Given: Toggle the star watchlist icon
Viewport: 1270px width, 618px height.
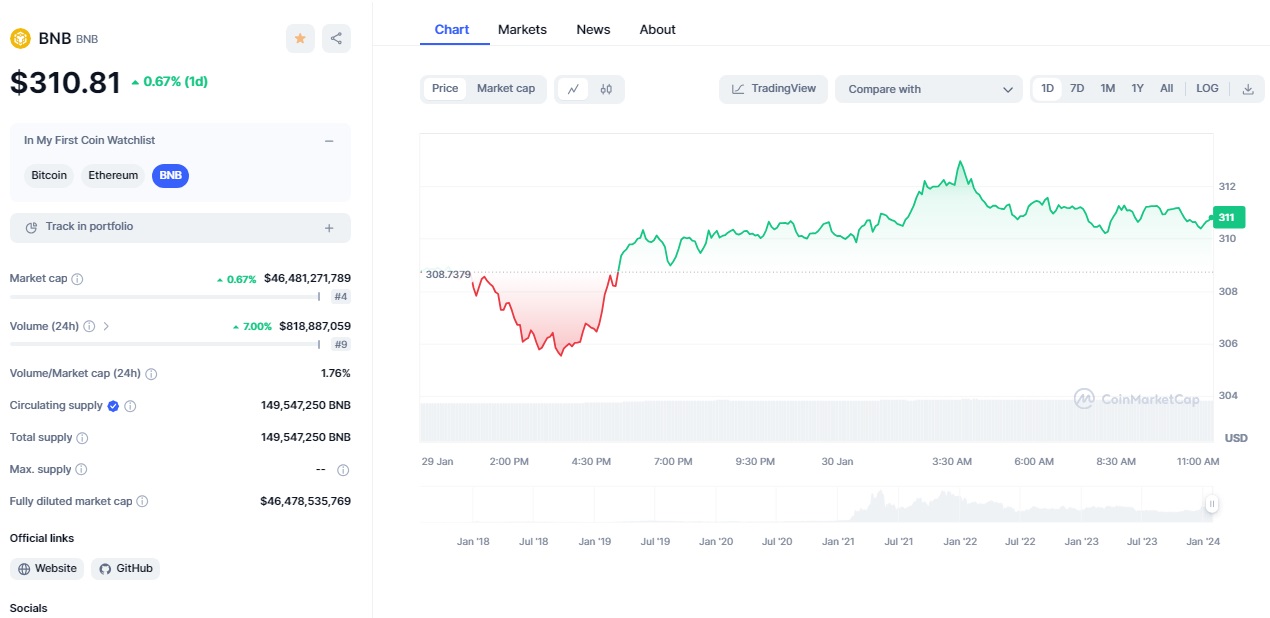Looking at the screenshot, I should tap(300, 39).
